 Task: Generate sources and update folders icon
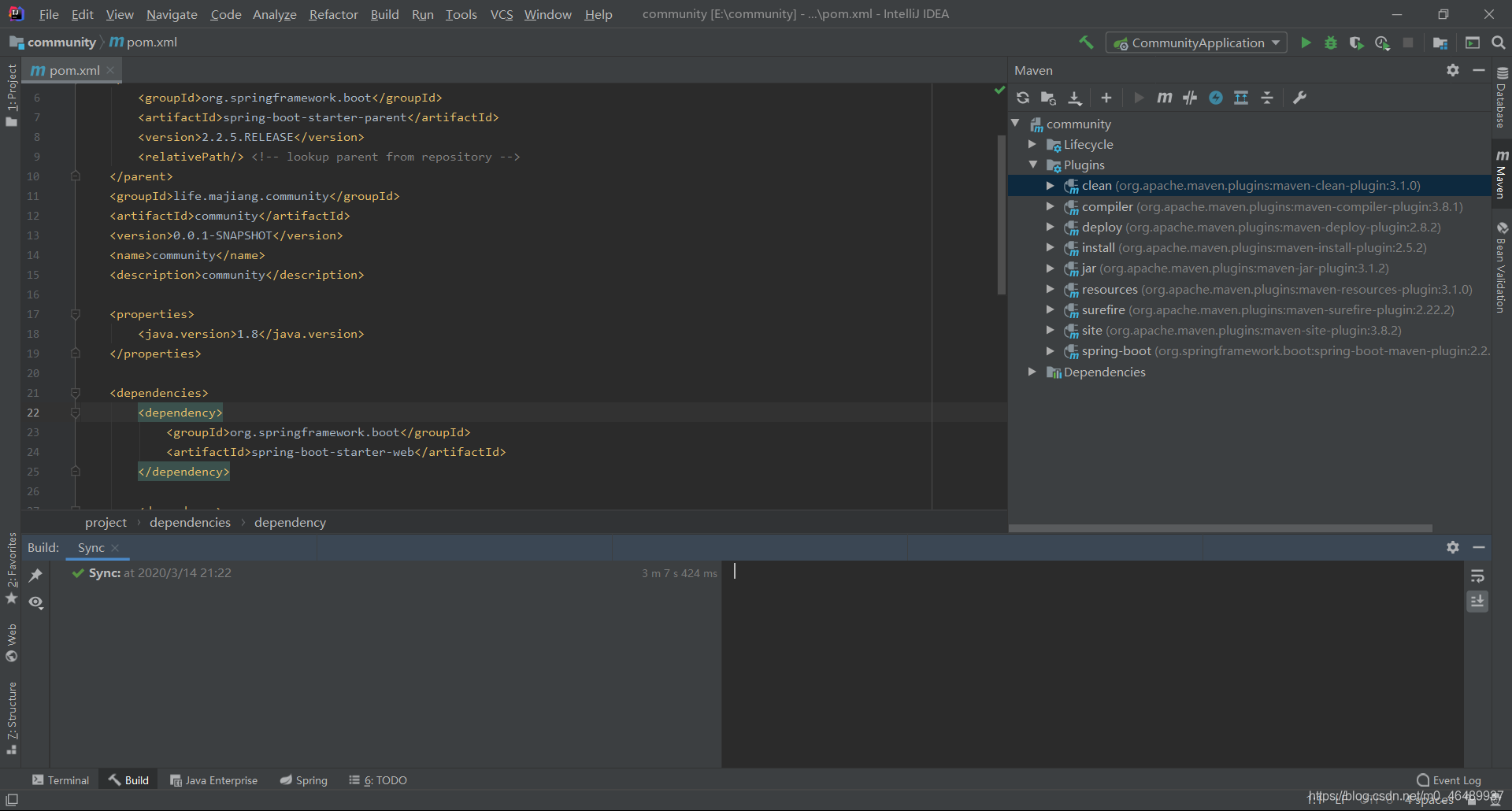pyautogui.click(x=1048, y=98)
